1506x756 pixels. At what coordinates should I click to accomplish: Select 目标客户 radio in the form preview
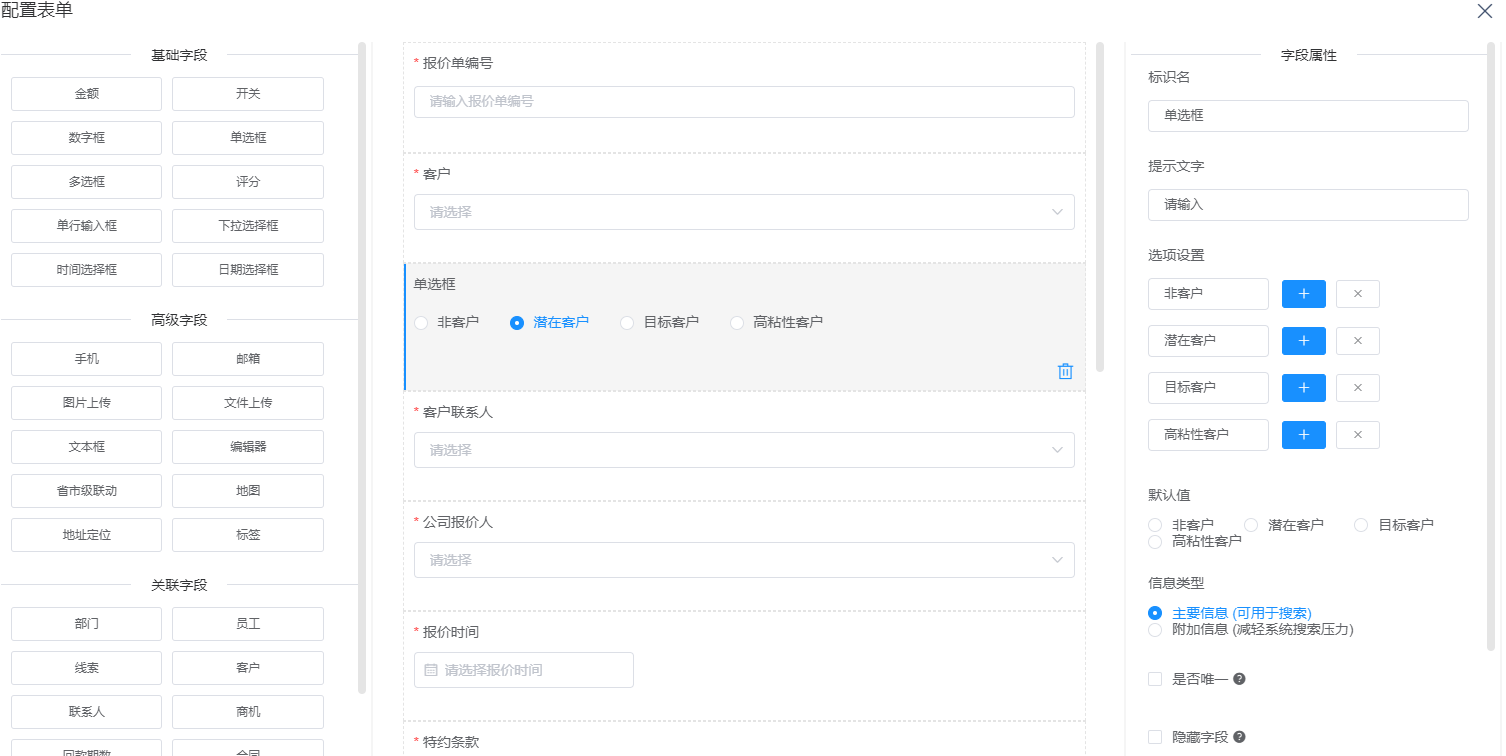coord(627,323)
